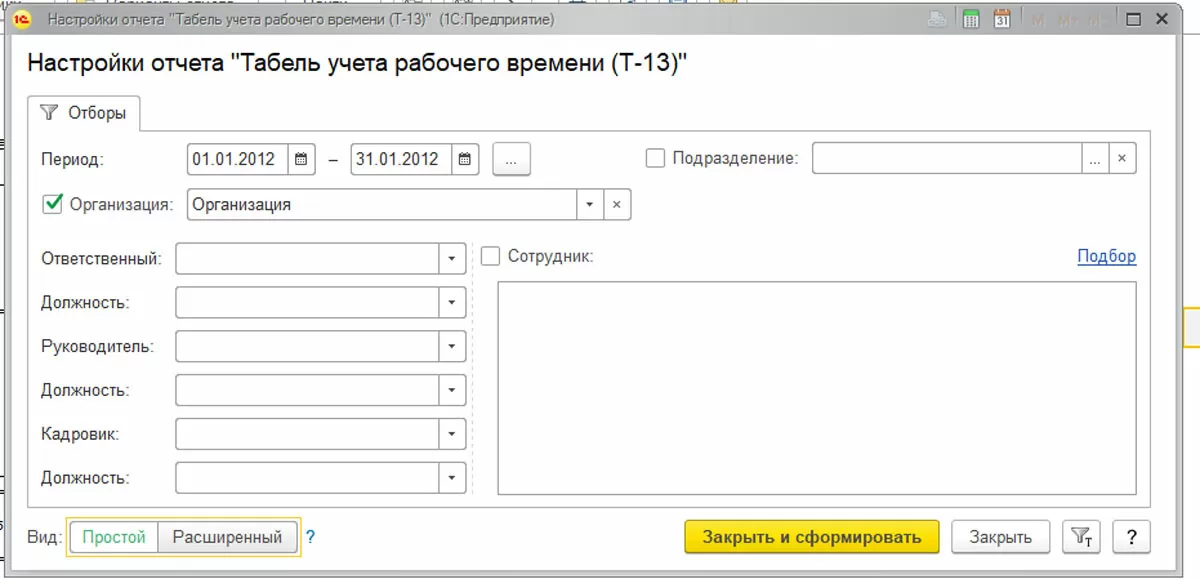Viewport: 1200px width, 579px height.
Task: Open the calculator from the title bar
Action: click(x=970, y=19)
